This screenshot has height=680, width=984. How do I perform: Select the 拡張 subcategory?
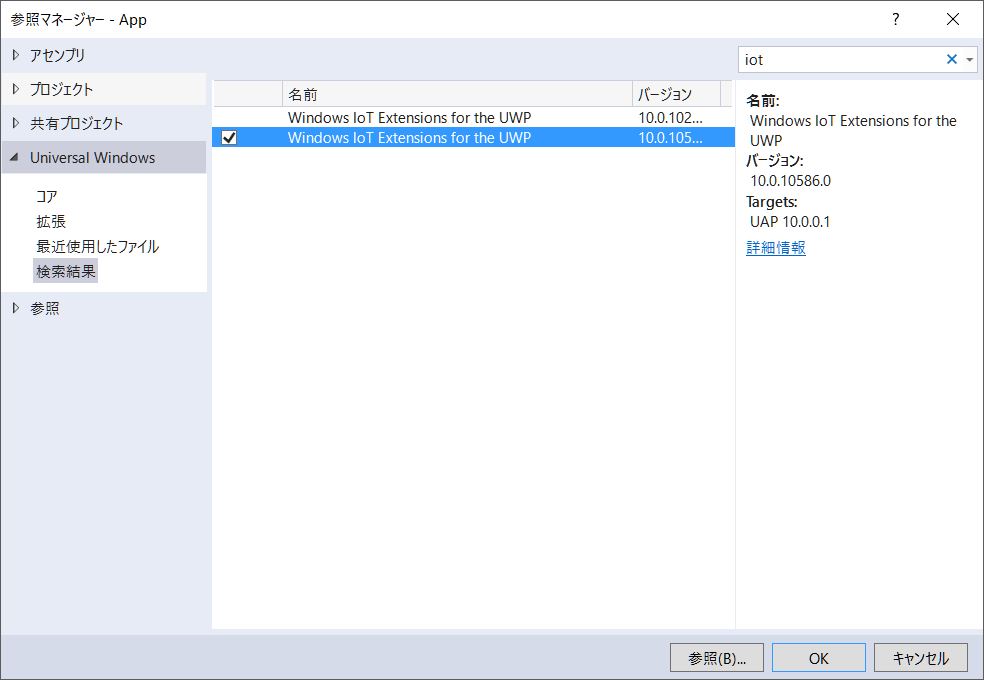(51, 221)
